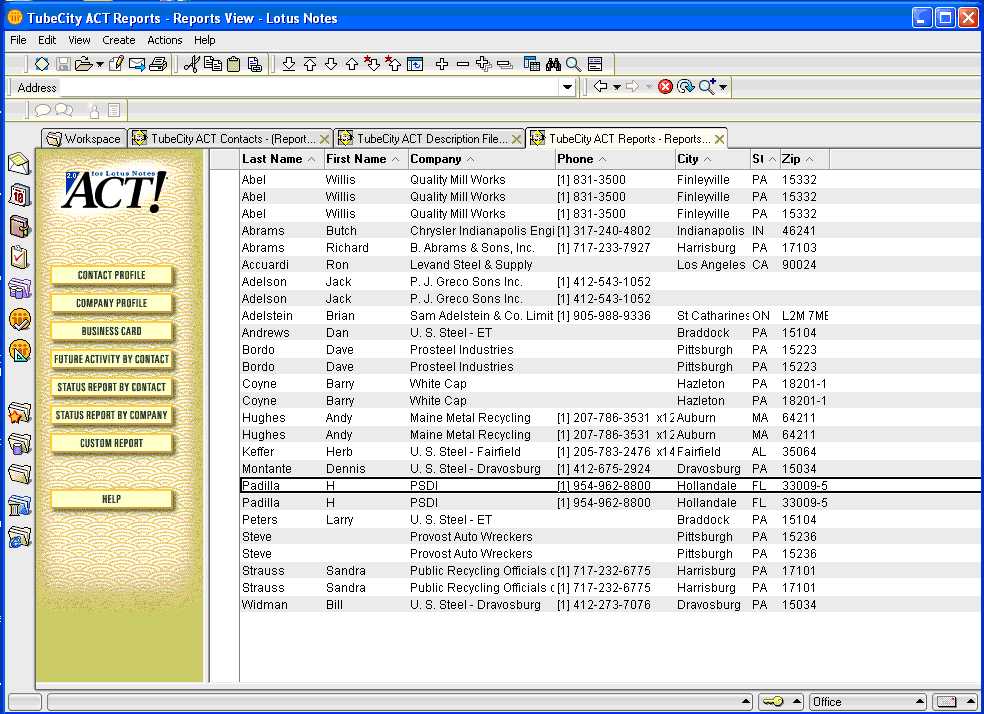Click the HELP button
Image resolution: width=984 pixels, height=714 pixels.
(x=112, y=499)
